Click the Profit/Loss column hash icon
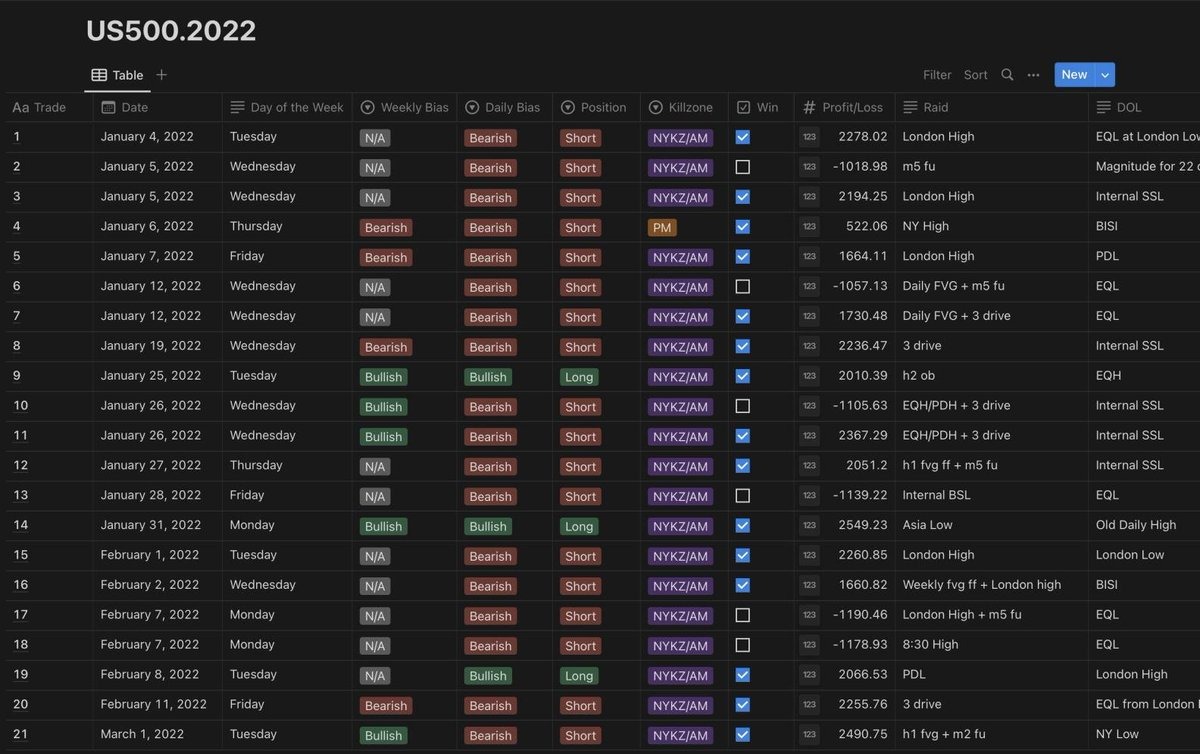Image resolution: width=1200 pixels, height=754 pixels. pyautogui.click(x=809, y=107)
